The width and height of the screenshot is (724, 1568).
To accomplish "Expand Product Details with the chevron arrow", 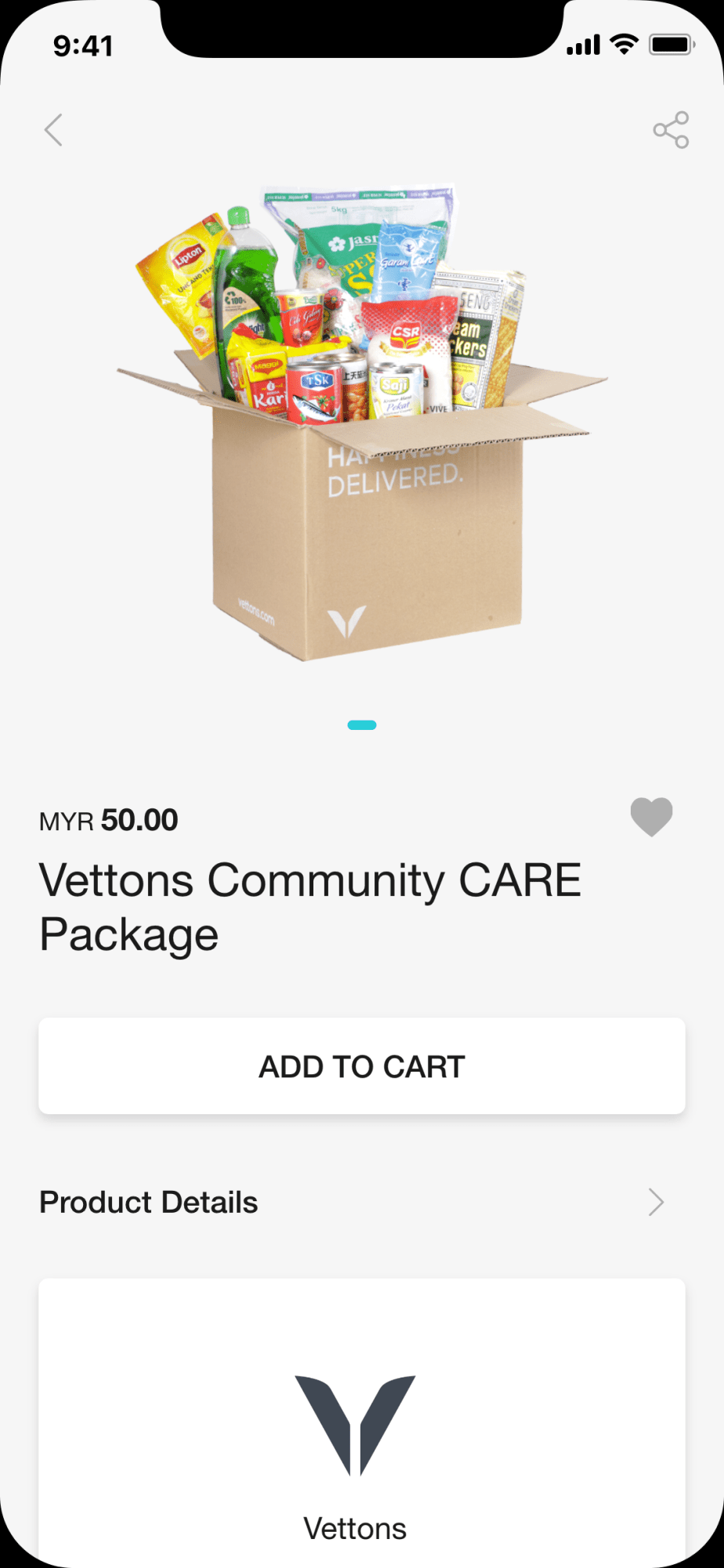I will [656, 1202].
